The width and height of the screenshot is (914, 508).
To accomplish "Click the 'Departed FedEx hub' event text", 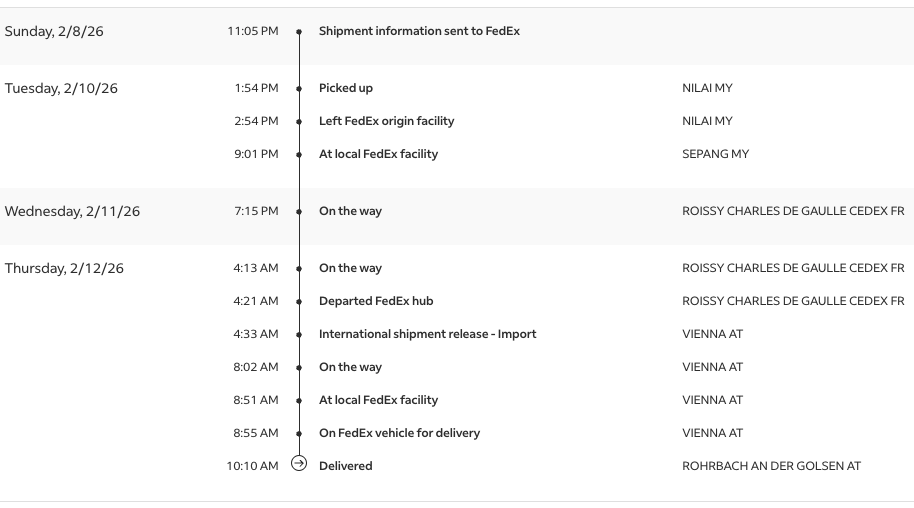I will click(376, 301).
